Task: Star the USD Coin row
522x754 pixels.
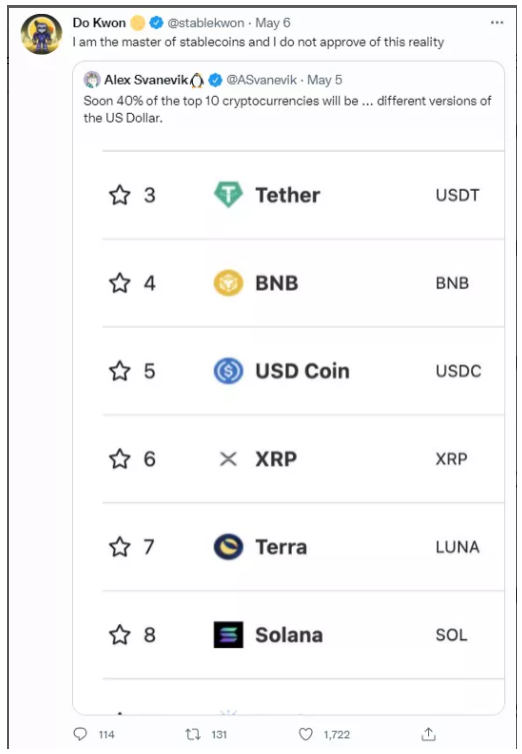Action: [120, 371]
